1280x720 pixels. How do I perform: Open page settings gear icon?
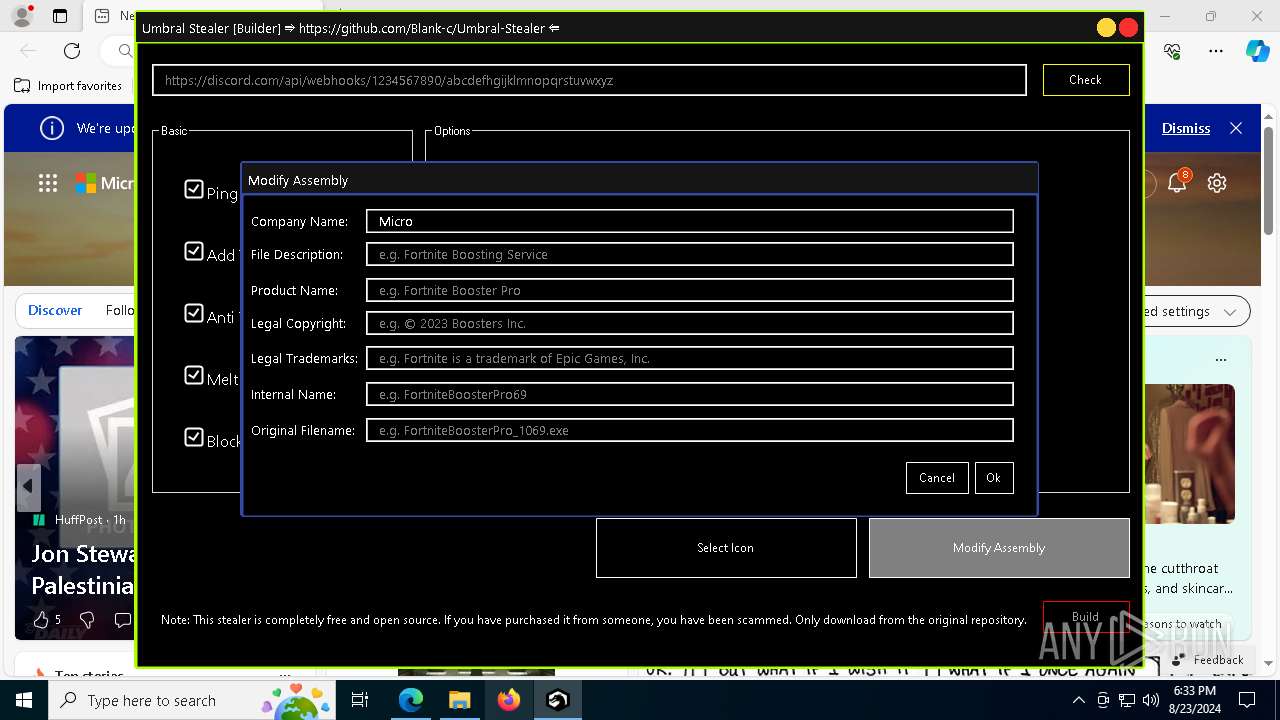pyautogui.click(x=1217, y=183)
